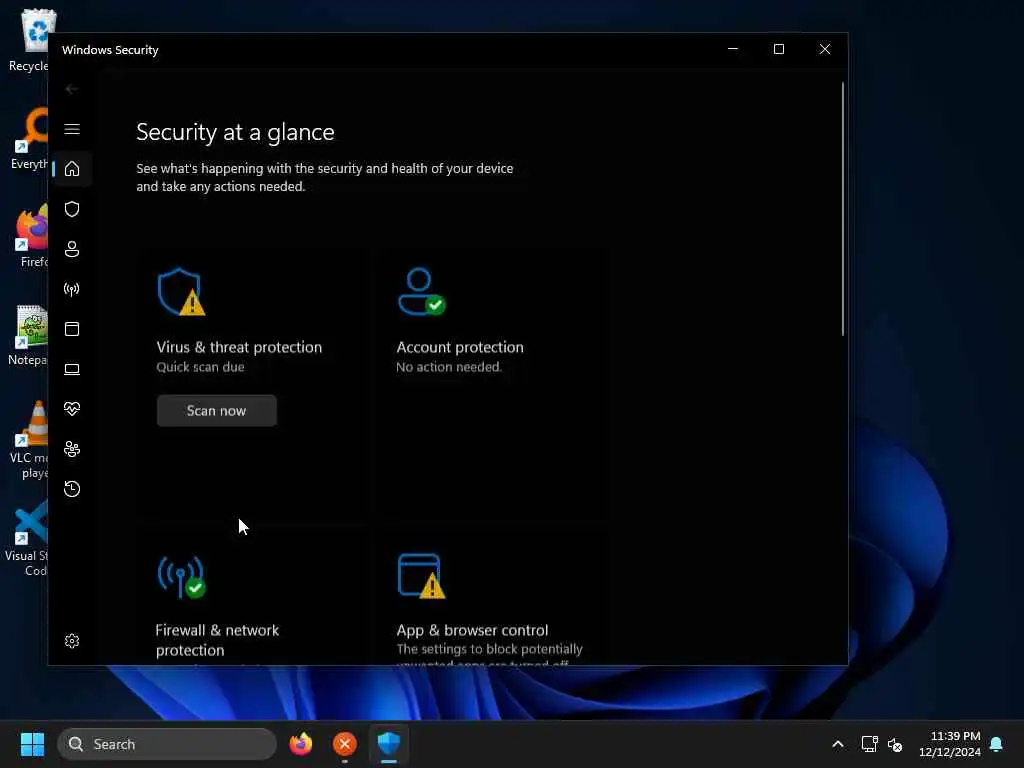The width and height of the screenshot is (1024, 768).
Task: Click the Account protection tile icon
Action: click(421, 292)
